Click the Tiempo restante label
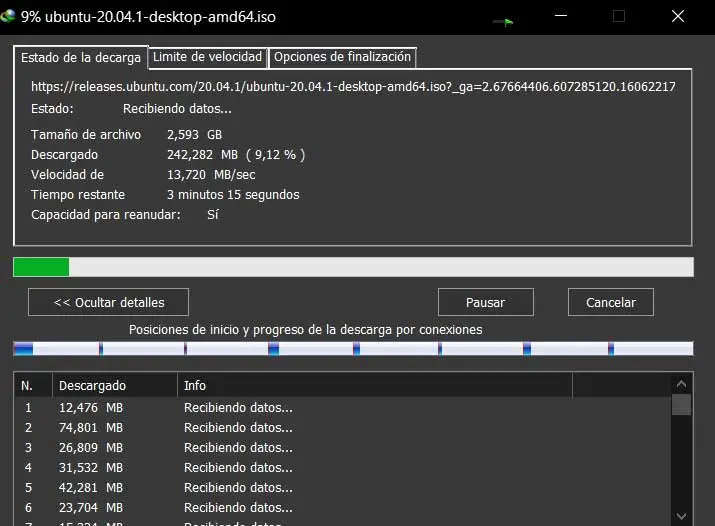Screen dimensions: 715x526 point(78,195)
